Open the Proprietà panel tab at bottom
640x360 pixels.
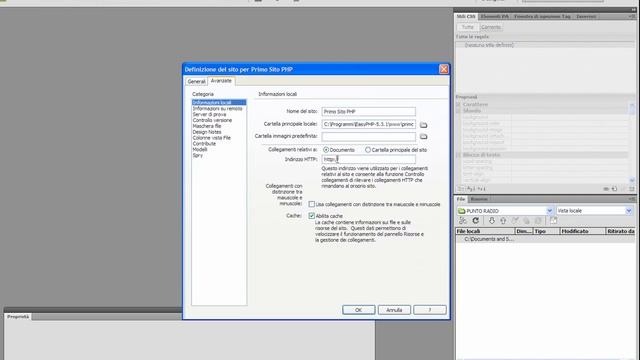18,317
